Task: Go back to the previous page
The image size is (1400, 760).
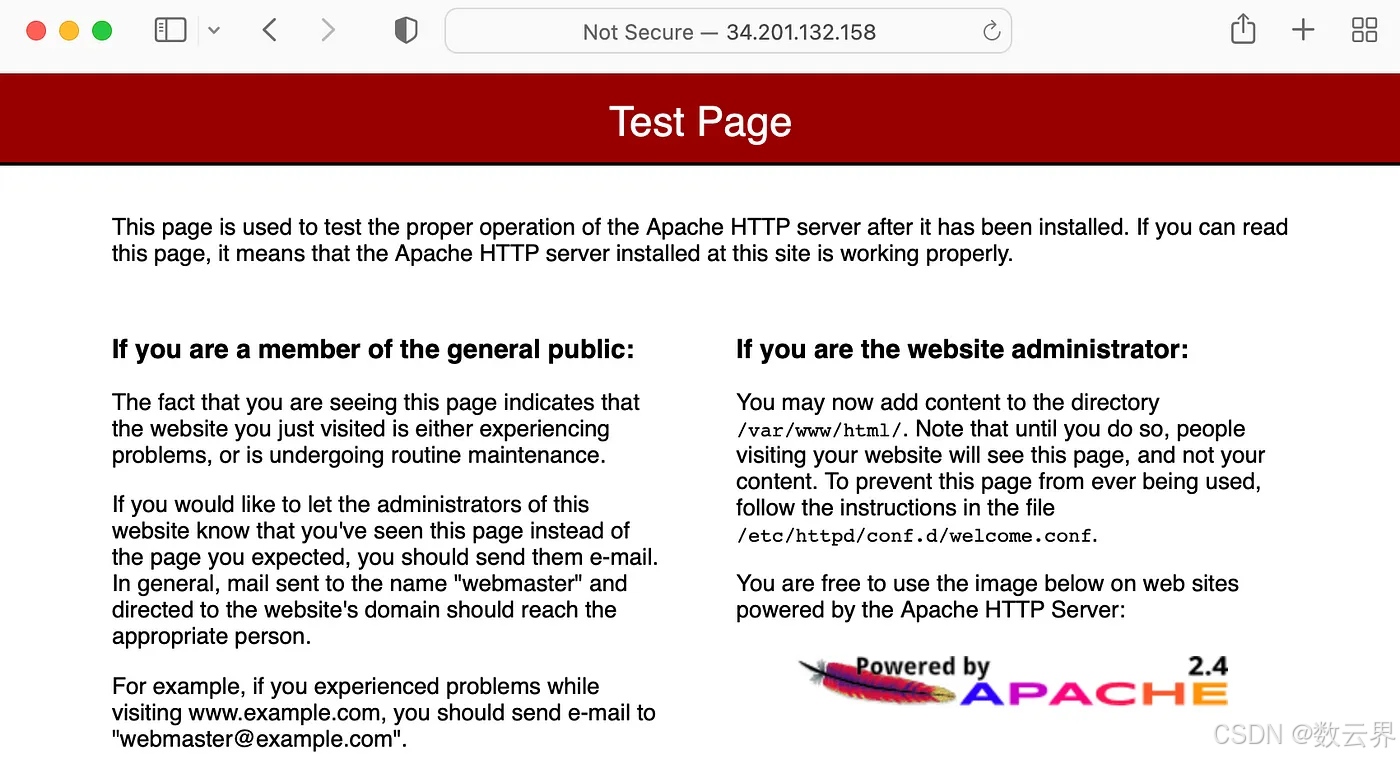Action: coord(270,31)
